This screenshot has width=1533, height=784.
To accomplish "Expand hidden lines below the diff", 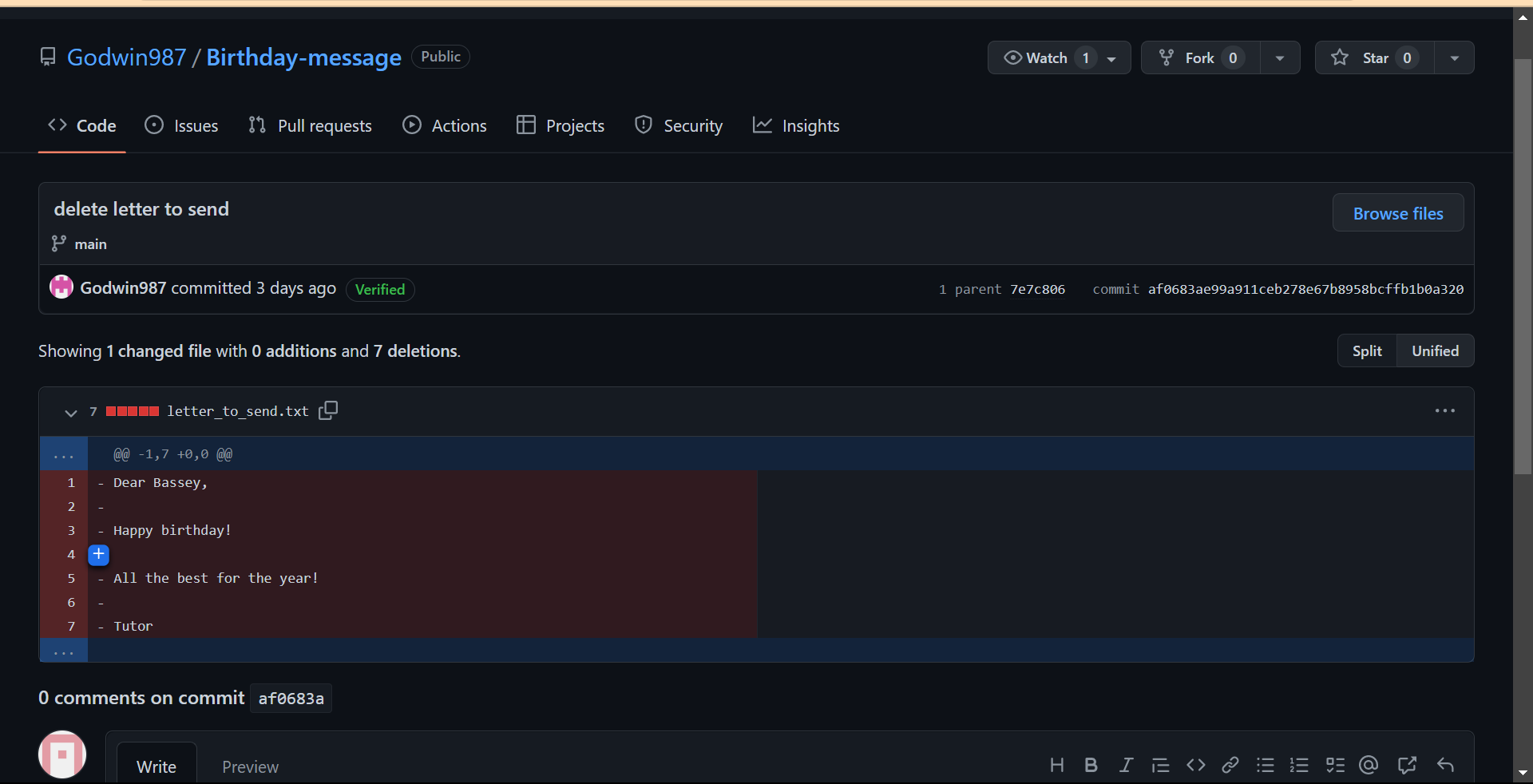I will [x=63, y=651].
